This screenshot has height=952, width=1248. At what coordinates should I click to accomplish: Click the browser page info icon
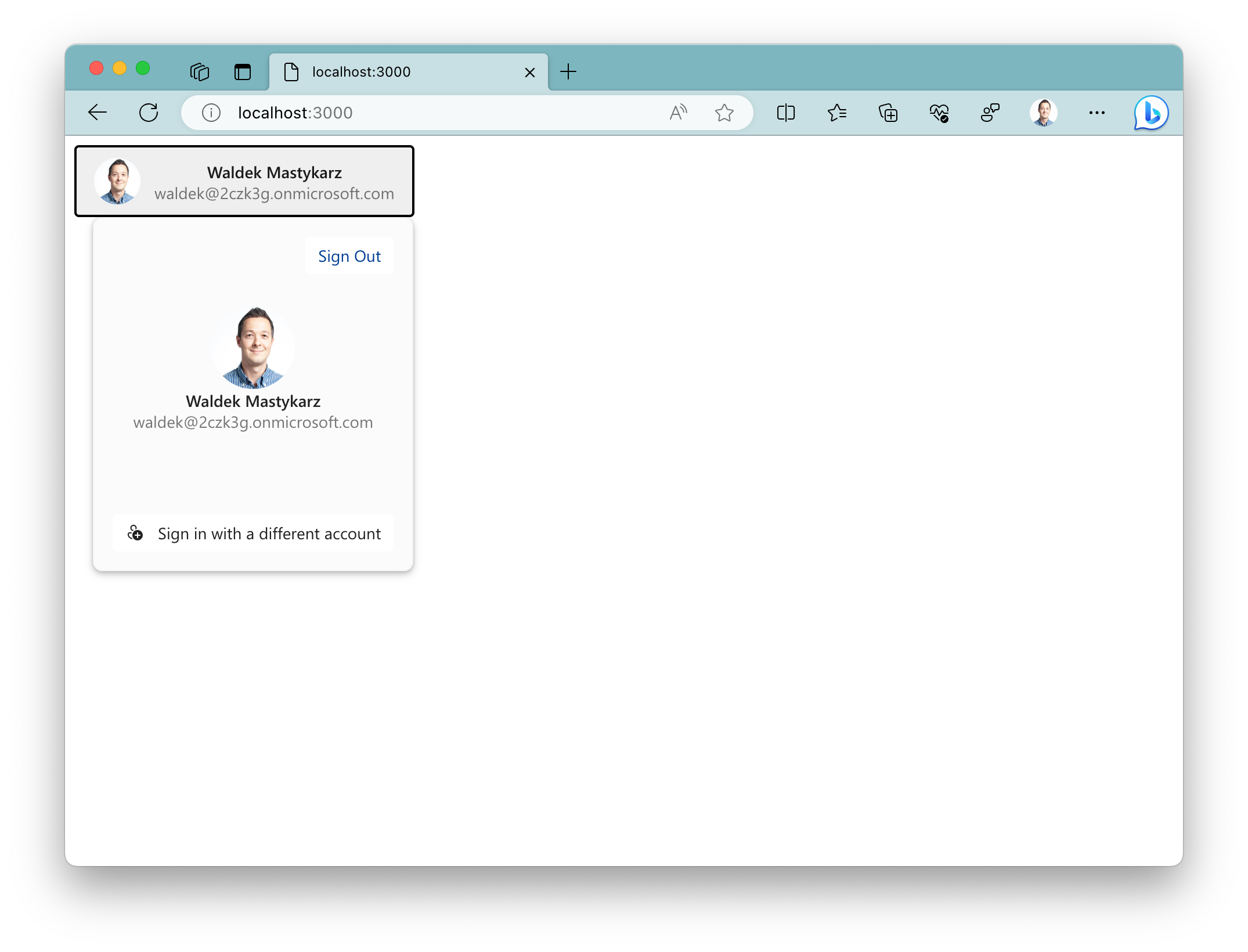(x=212, y=112)
